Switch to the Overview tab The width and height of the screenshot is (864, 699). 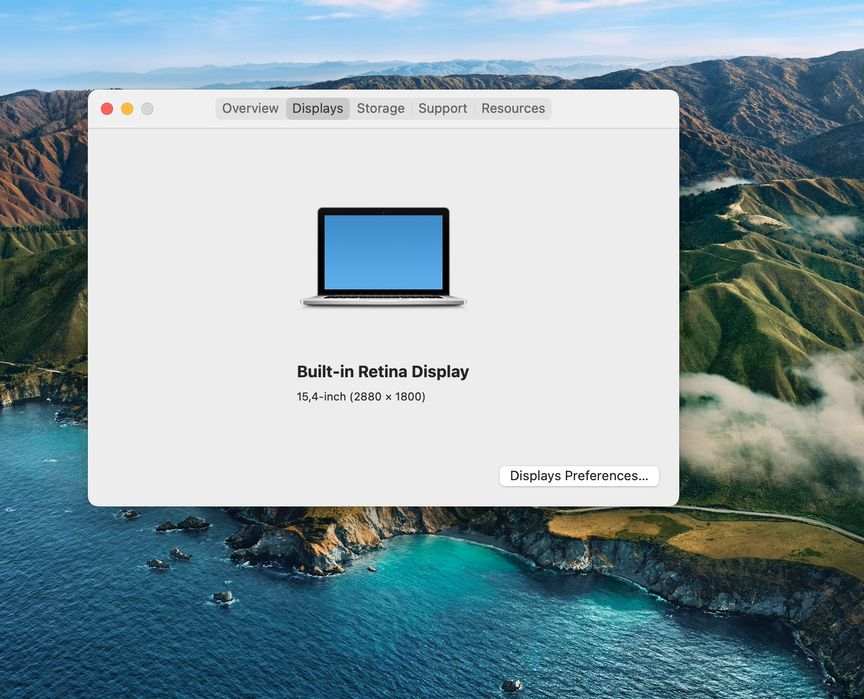point(250,109)
